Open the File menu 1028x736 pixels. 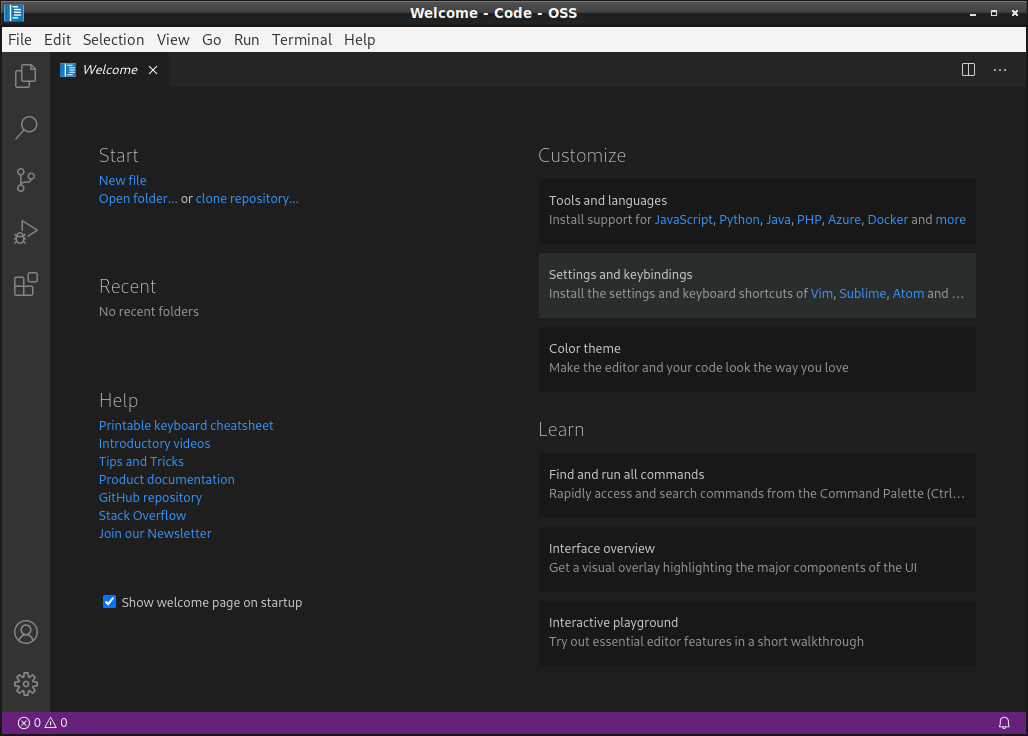[x=20, y=40]
